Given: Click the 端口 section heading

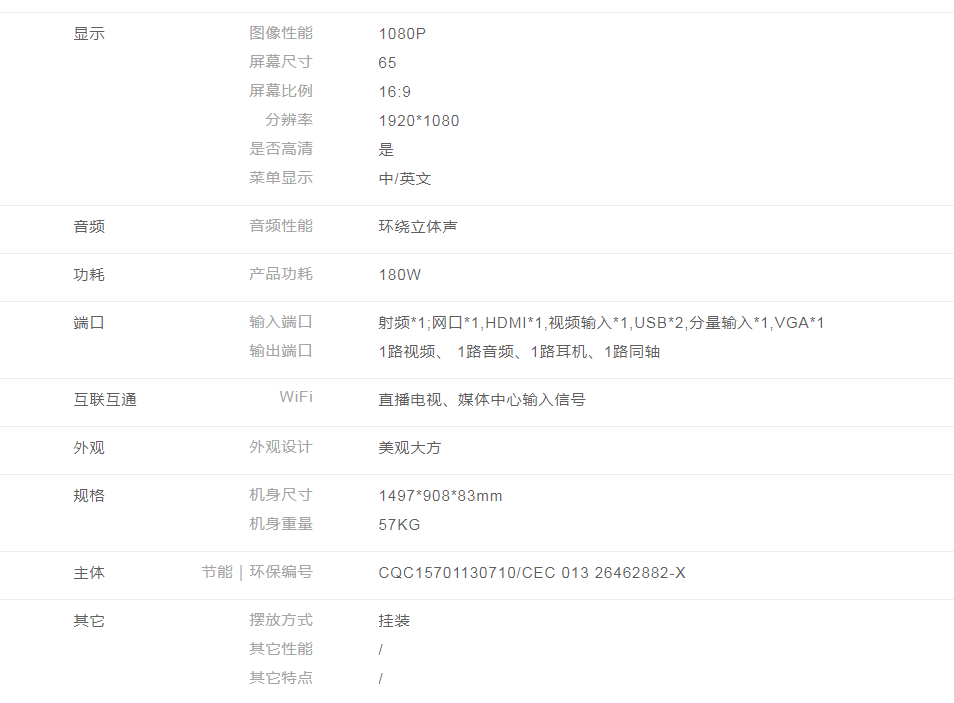Looking at the screenshot, I should (89, 323).
